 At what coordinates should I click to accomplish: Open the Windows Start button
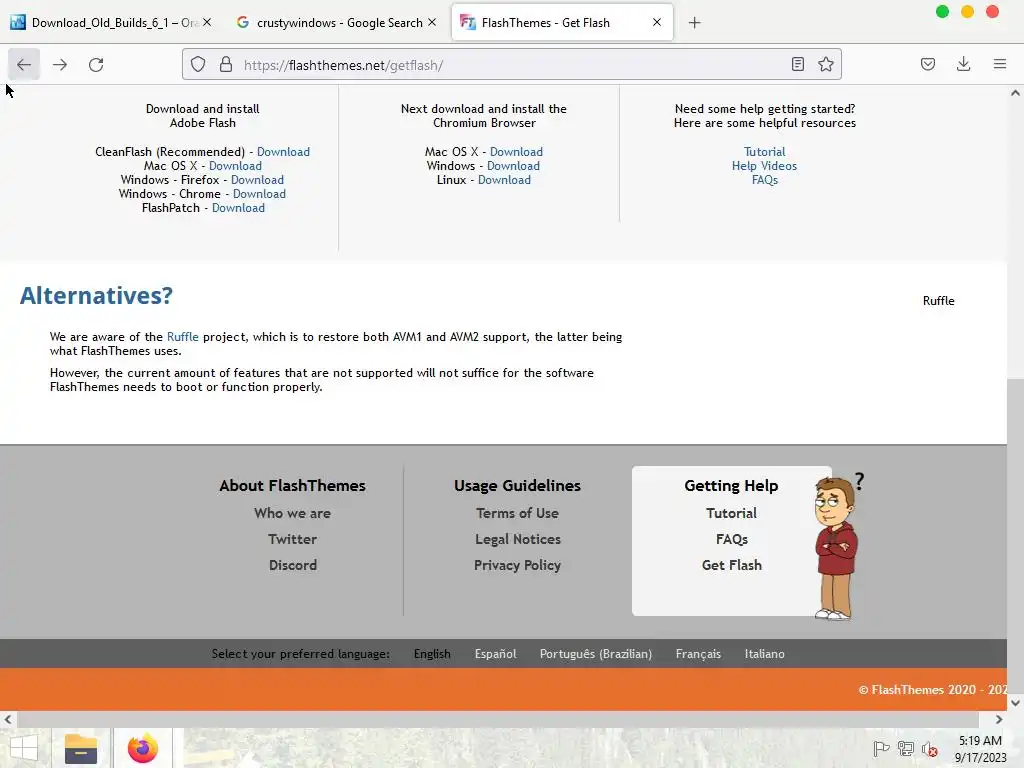24,748
